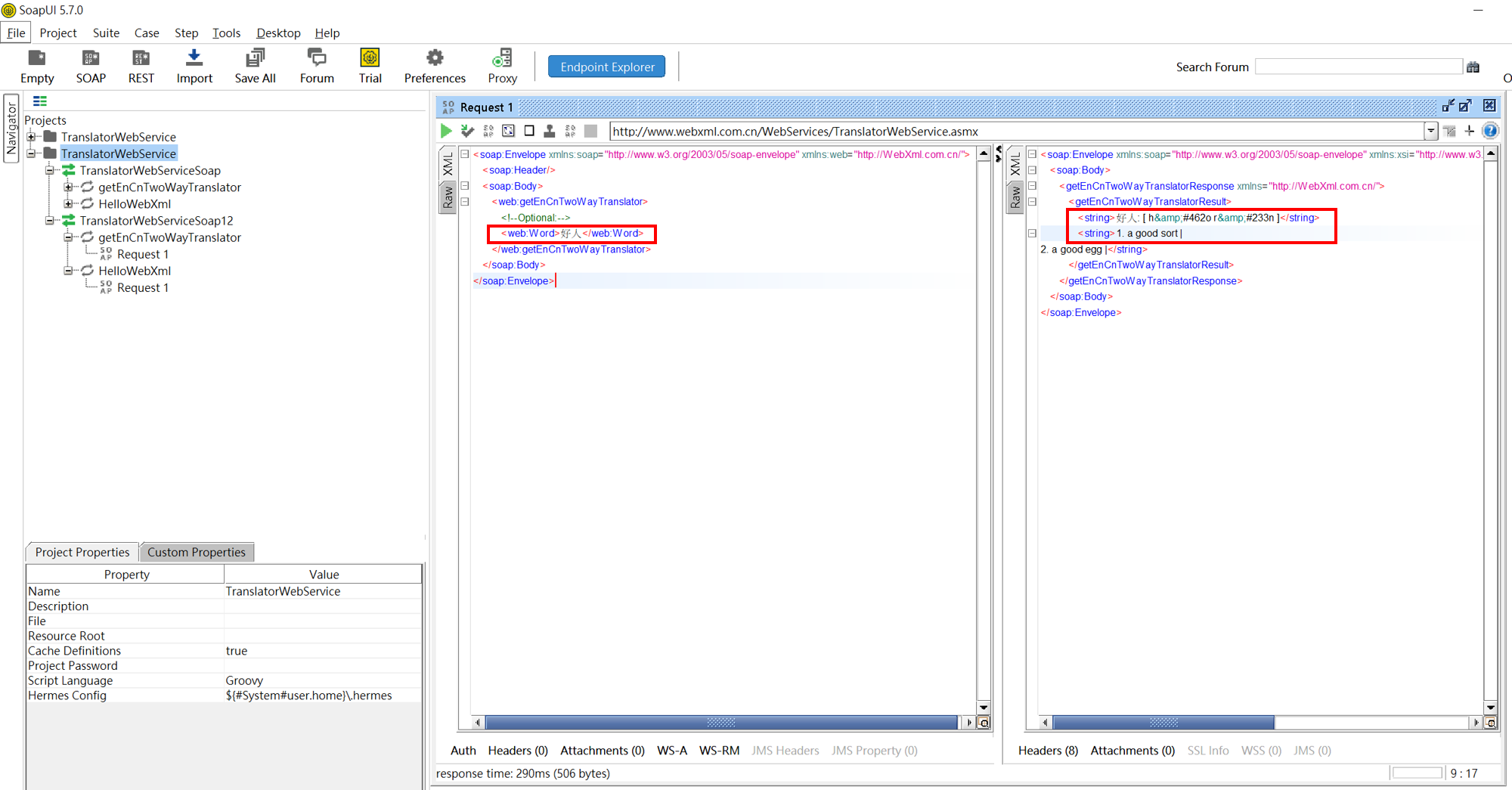Switch the request editor to Raw view
Screen dimensions: 1512x790
coord(448,197)
